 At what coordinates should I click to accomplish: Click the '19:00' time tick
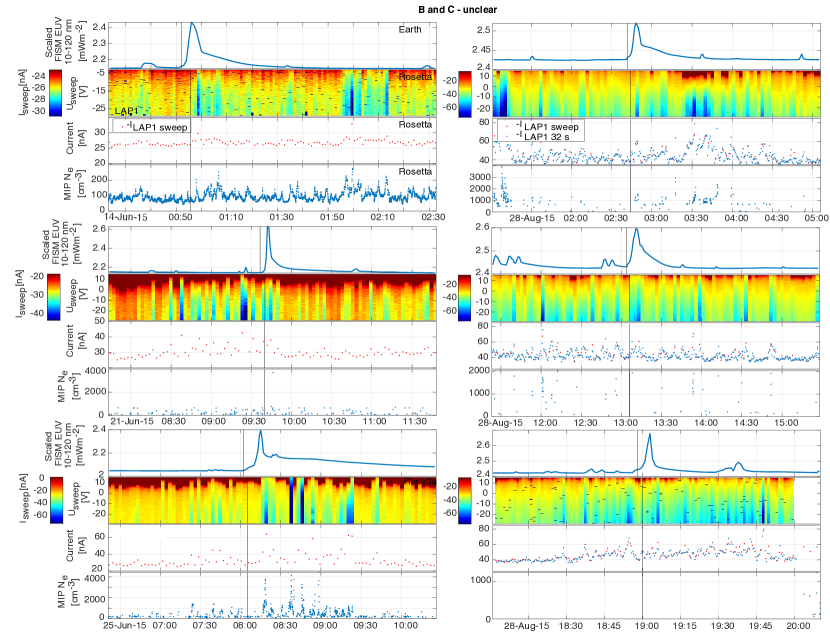pos(647,626)
